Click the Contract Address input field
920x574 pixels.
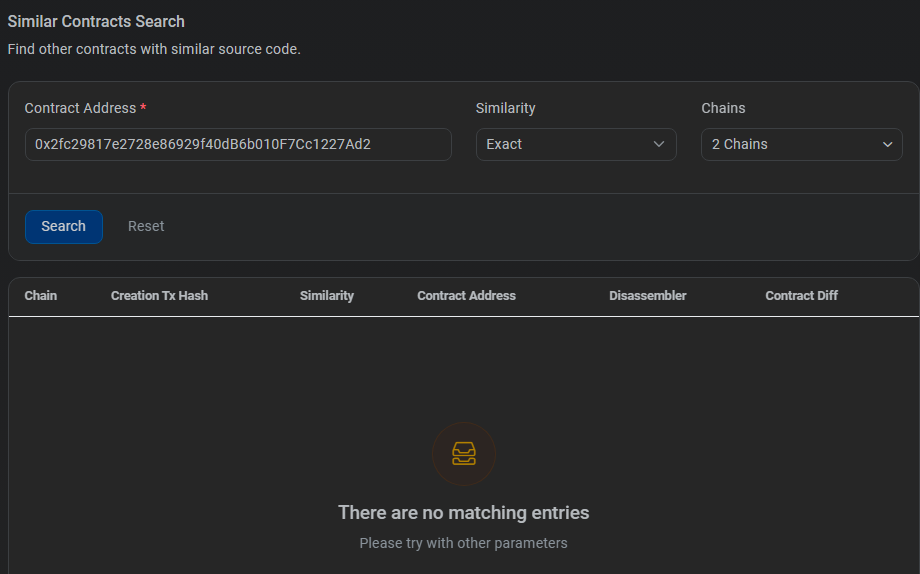tap(238, 144)
